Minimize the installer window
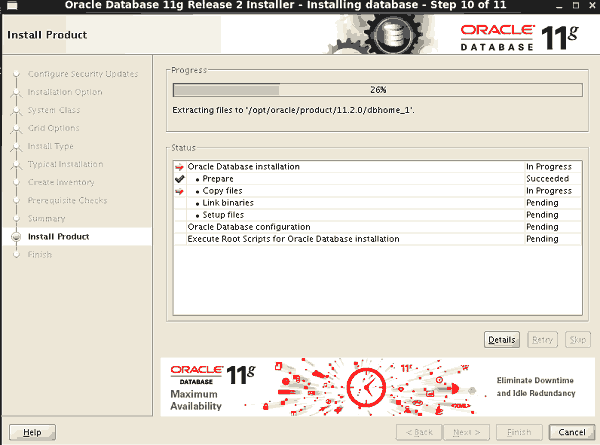The height and width of the screenshot is (445, 600). 559,5
